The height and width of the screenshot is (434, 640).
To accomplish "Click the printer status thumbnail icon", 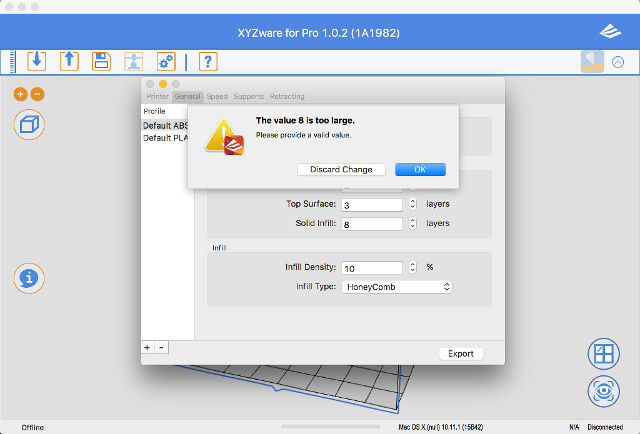I will coord(592,62).
